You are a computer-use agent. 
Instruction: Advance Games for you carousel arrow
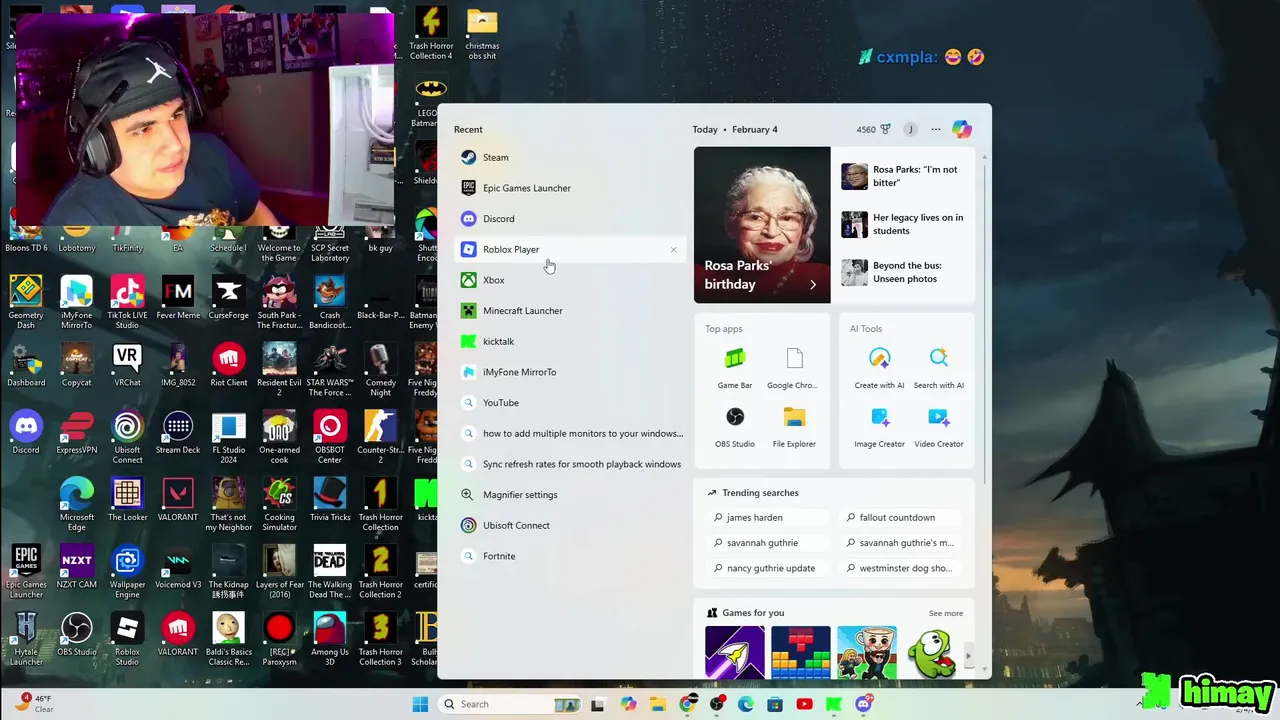point(967,656)
